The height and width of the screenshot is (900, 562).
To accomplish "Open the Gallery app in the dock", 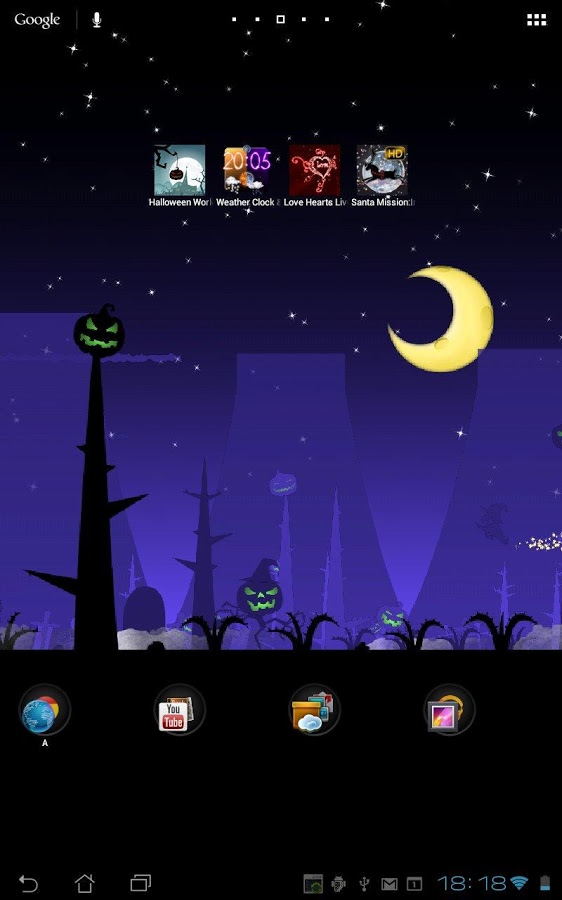I will 449,710.
